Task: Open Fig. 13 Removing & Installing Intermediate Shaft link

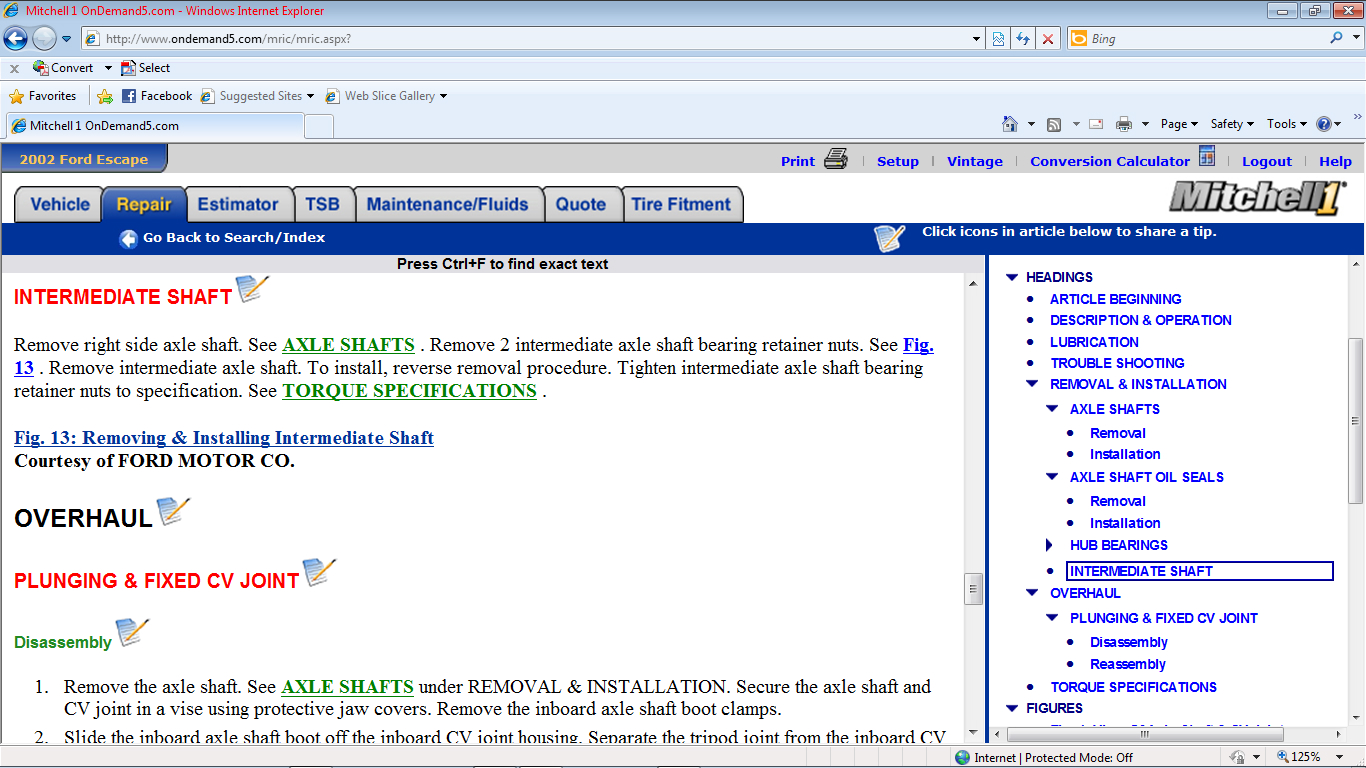Action: pos(224,438)
